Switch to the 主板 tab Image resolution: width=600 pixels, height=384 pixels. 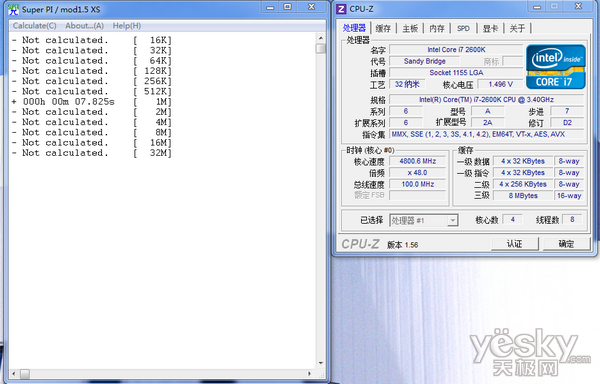coord(410,28)
